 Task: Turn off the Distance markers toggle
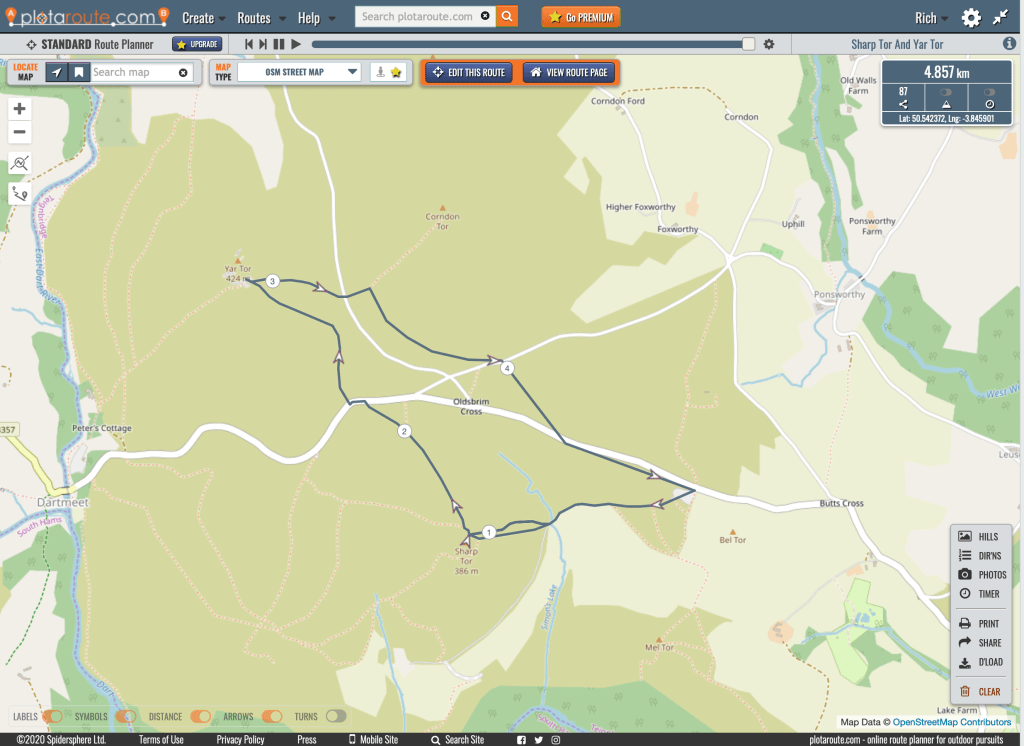click(200, 716)
